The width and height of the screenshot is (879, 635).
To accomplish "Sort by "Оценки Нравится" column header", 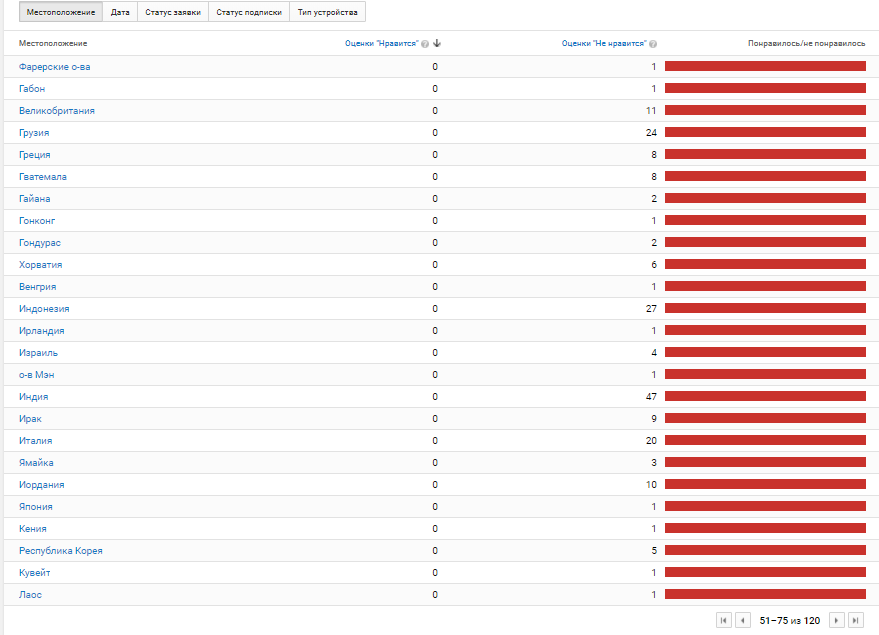I will point(381,44).
